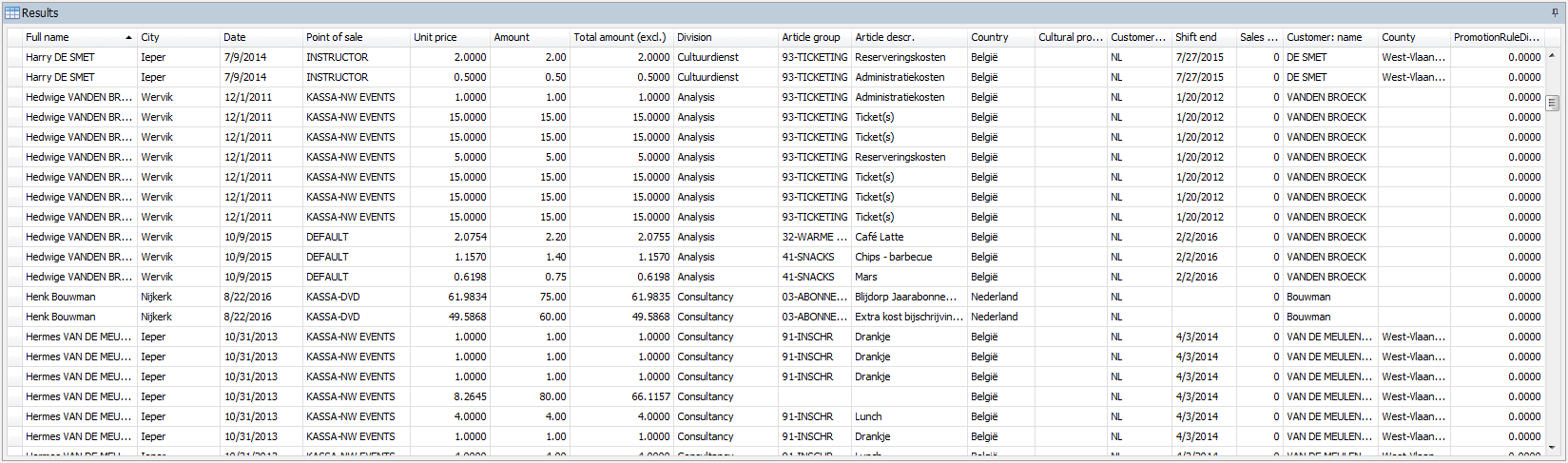1568x463 pixels.
Task: Click the vertical scrollbar thumb
Action: [x=1552, y=103]
